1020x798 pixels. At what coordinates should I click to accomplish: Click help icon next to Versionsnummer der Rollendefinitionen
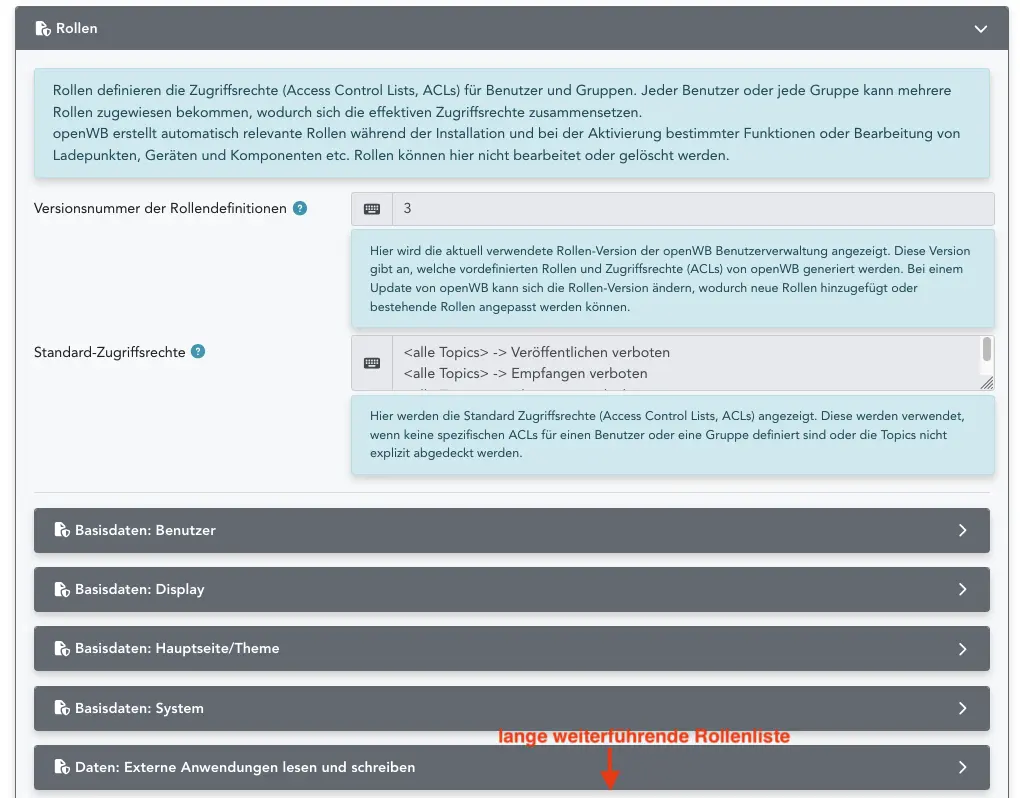tap(300, 209)
